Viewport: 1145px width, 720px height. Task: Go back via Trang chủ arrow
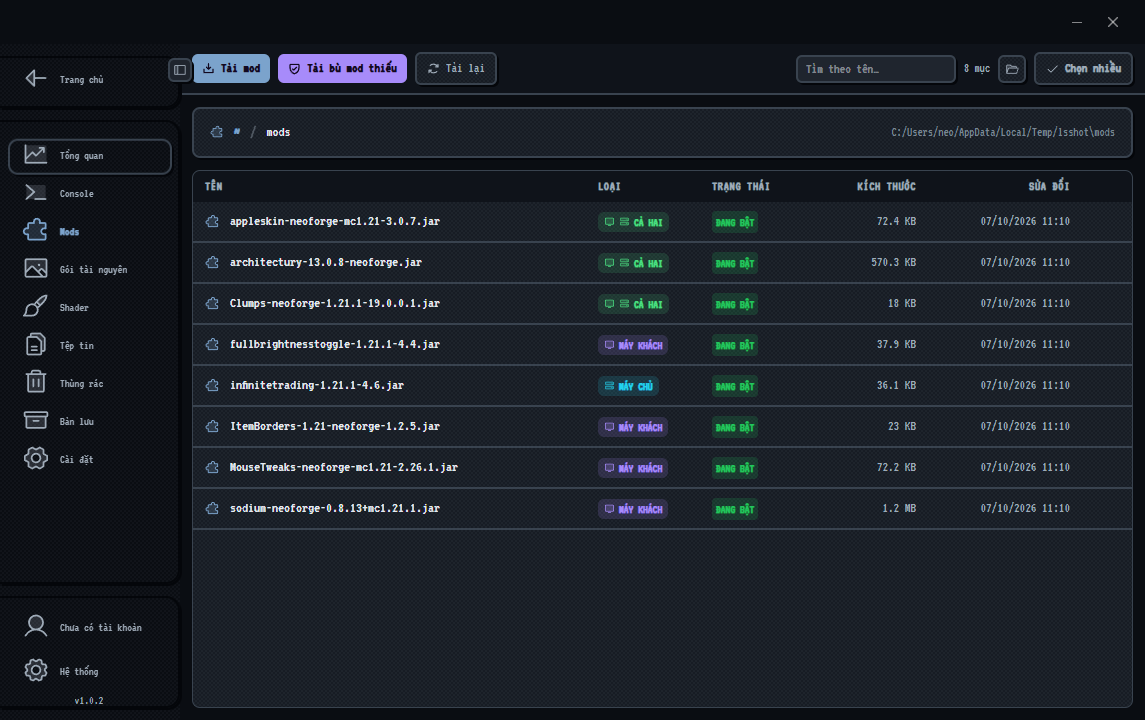point(36,78)
